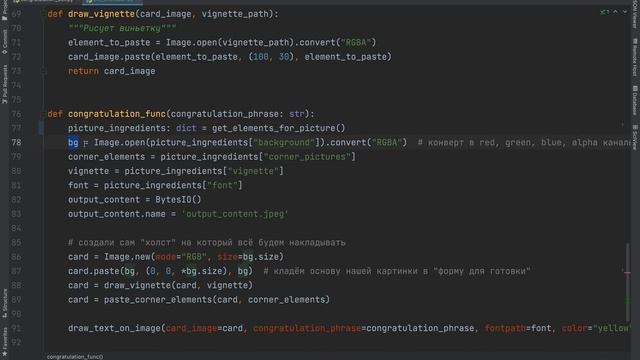This screenshot has width=640, height=360.
Task: Click 'BytesIO()' on line 82
Action: [x=178, y=200]
